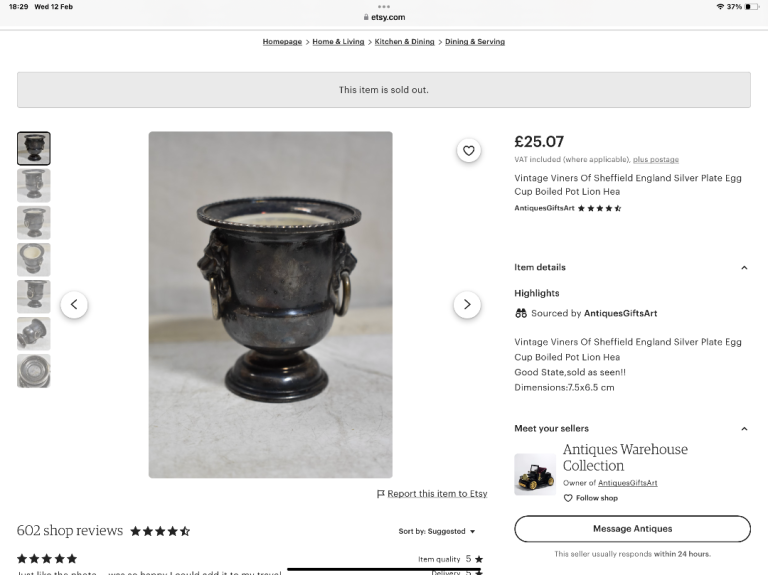Image resolution: width=768 pixels, height=575 pixels.
Task: Show next product photo with right arrow
Action: (x=467, y=305)
